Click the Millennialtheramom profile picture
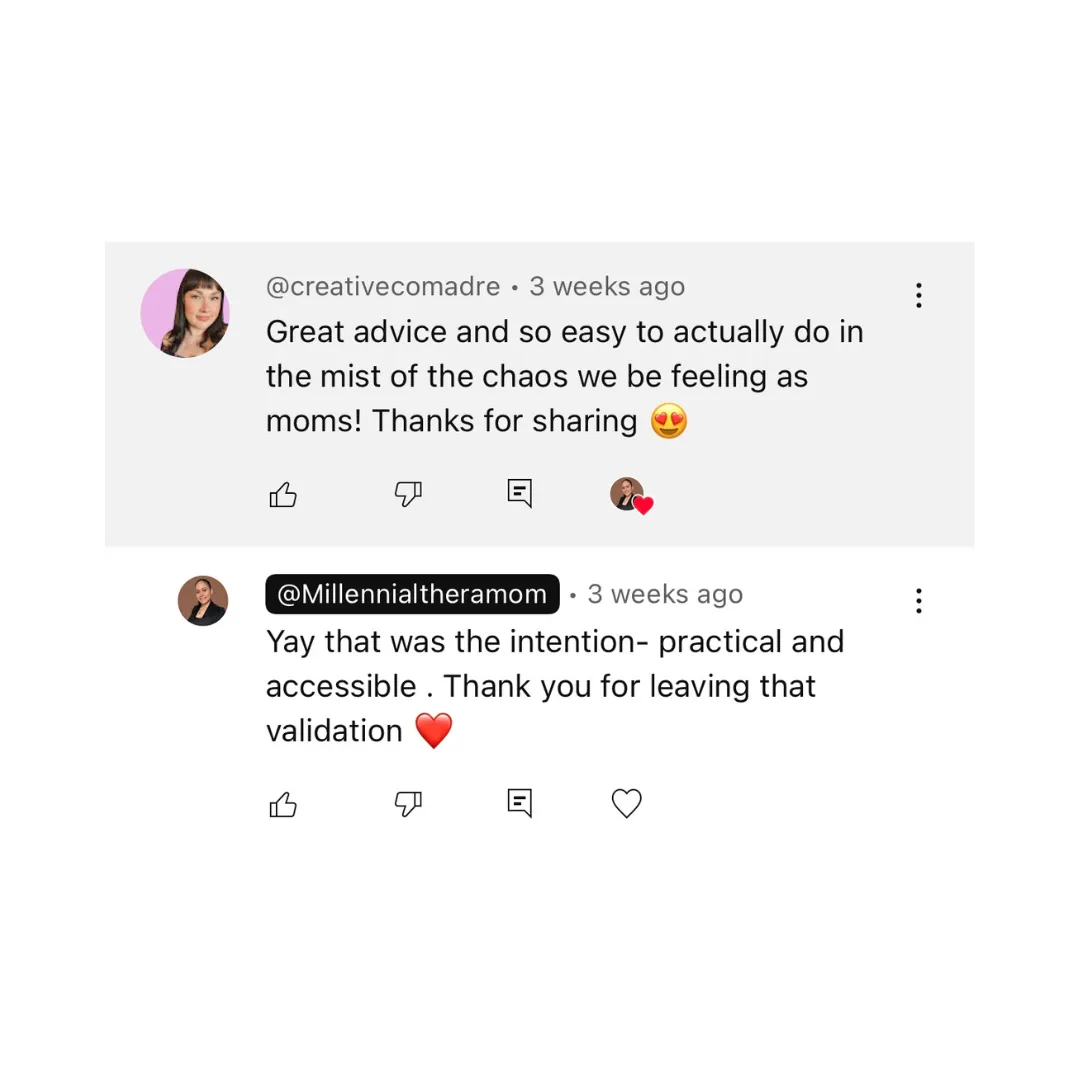Viewport: 1080px width, 1080px height. [203, 601]
